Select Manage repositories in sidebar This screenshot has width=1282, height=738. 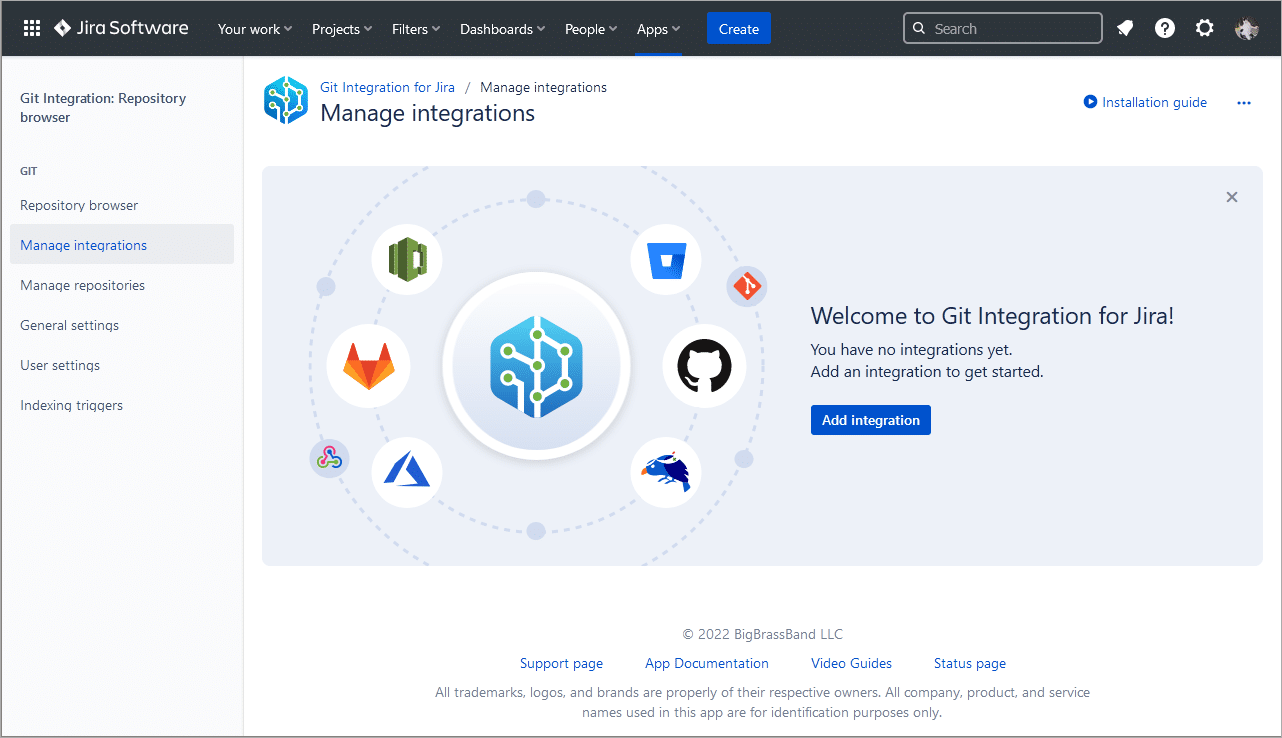point(83,285)
